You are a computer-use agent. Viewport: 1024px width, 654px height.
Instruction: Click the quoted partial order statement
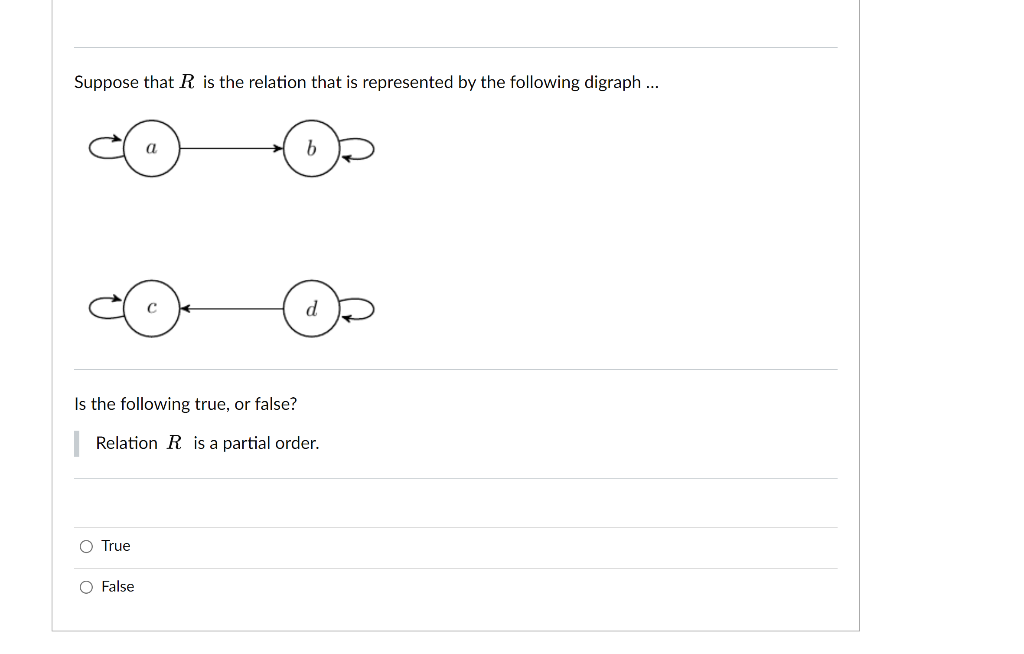(205, 443)
